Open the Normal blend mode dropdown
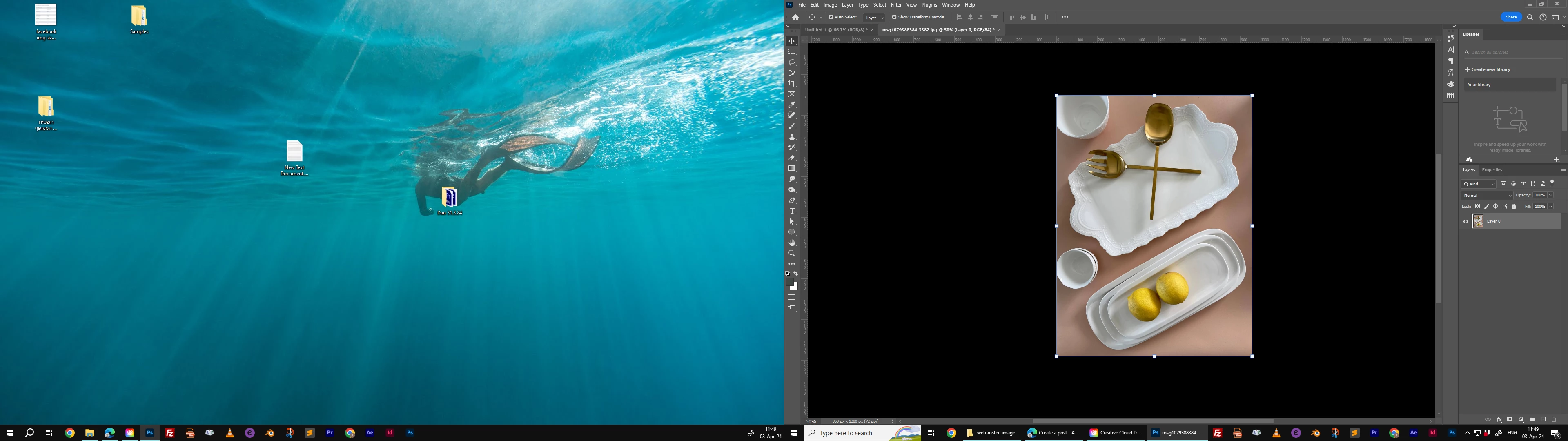The height and width of the screenshot is (441, 1568). 1487,196
